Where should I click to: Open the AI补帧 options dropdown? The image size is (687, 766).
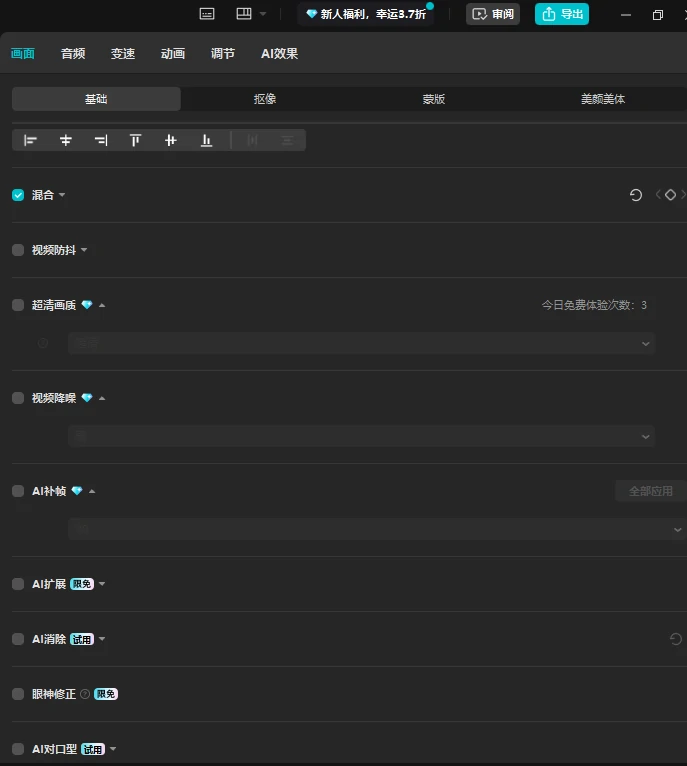click(x=377, y=529)
